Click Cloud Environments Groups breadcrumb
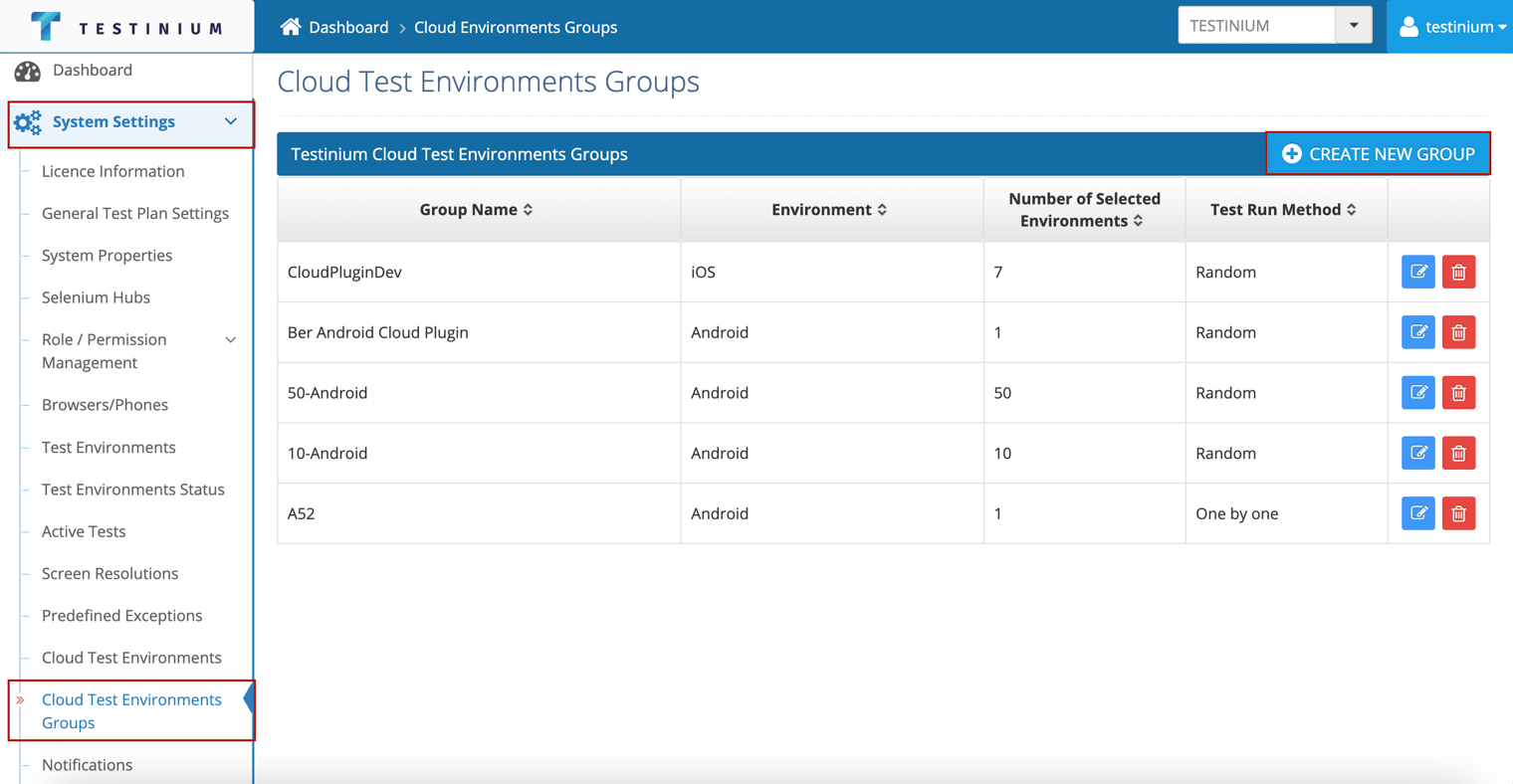The height and width of the screenshot is (784, 1513). point(516,28)
